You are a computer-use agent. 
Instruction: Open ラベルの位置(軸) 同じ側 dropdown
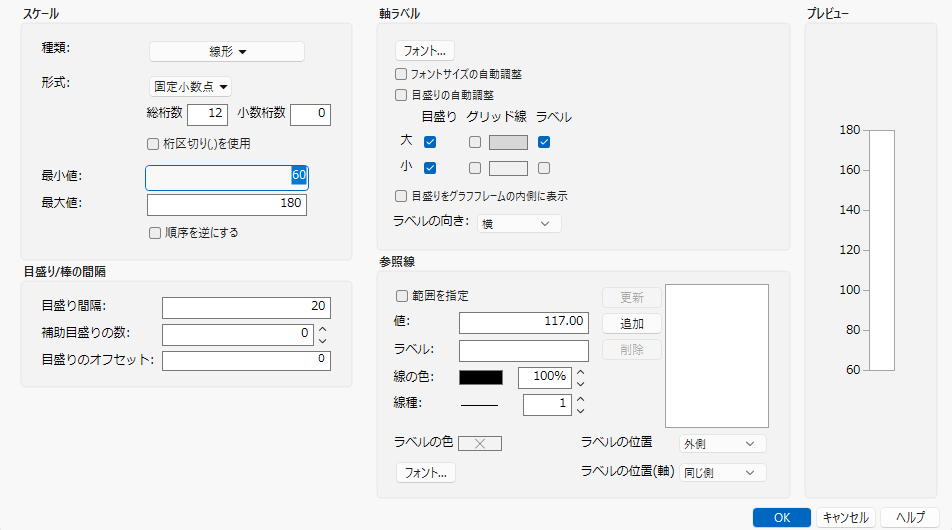pos(722,472)
